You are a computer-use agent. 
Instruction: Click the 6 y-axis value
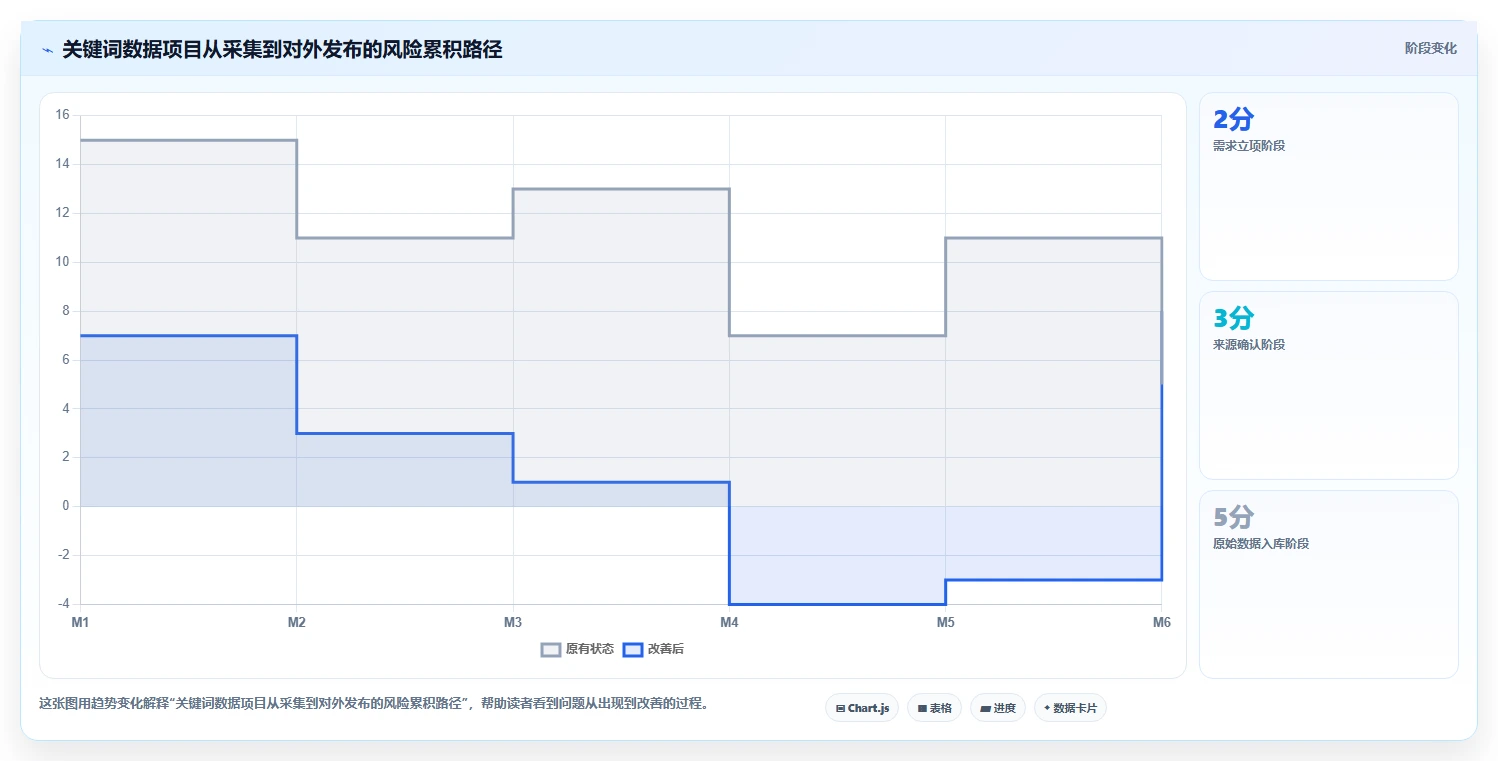pyautogui.click(x=66, y=359)
